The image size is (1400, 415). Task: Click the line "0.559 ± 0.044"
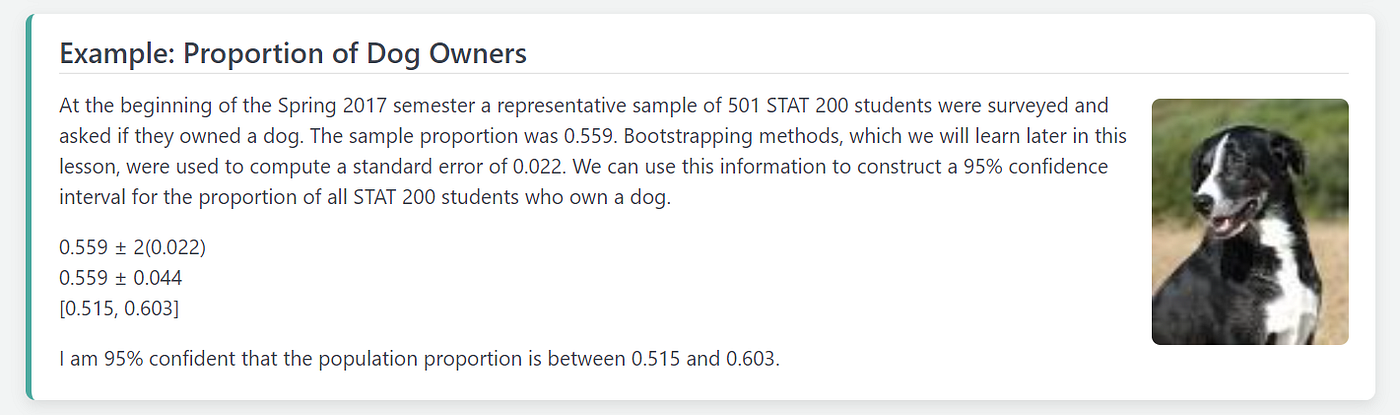pyautogui.click(x=121, y=277)
